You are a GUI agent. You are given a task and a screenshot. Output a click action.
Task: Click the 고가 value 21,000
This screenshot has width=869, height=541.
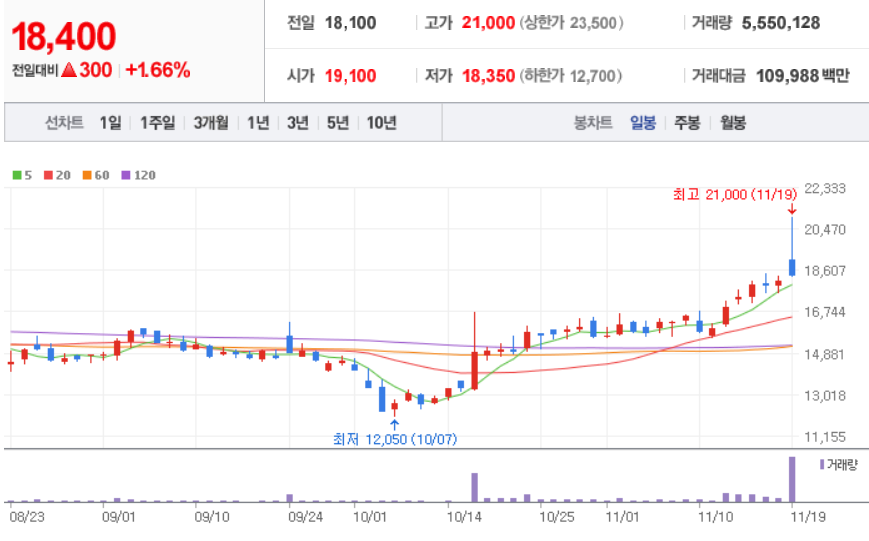tap(488, 23)
